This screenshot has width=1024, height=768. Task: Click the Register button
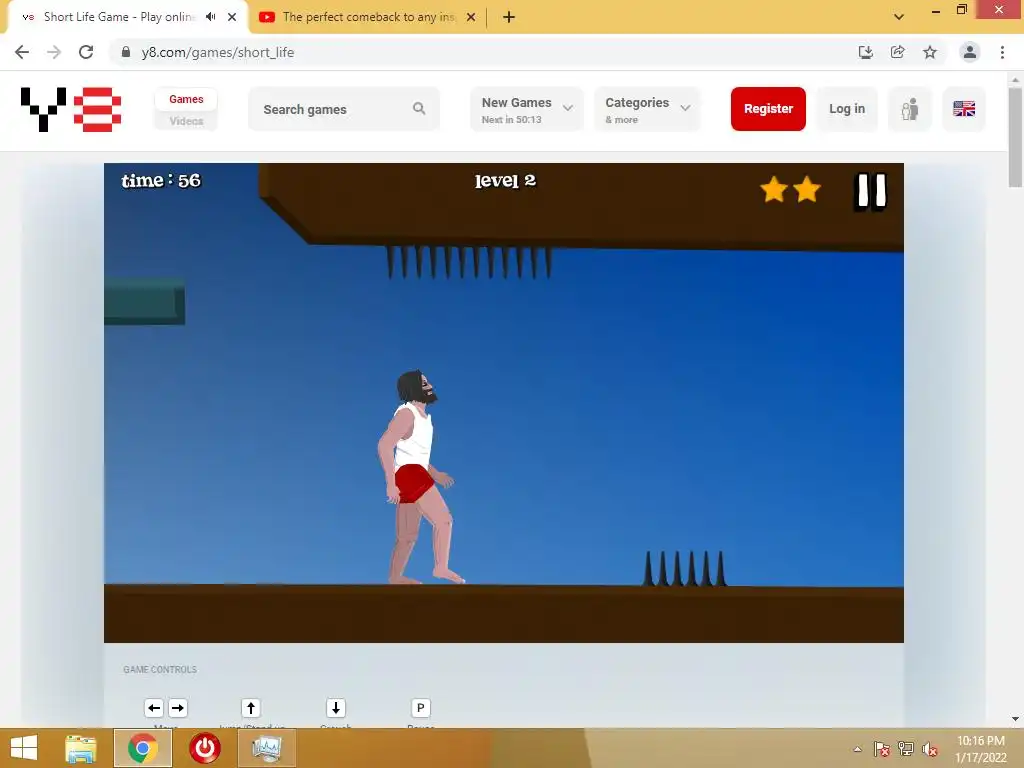pyautogui.click(x=768, y=108)
